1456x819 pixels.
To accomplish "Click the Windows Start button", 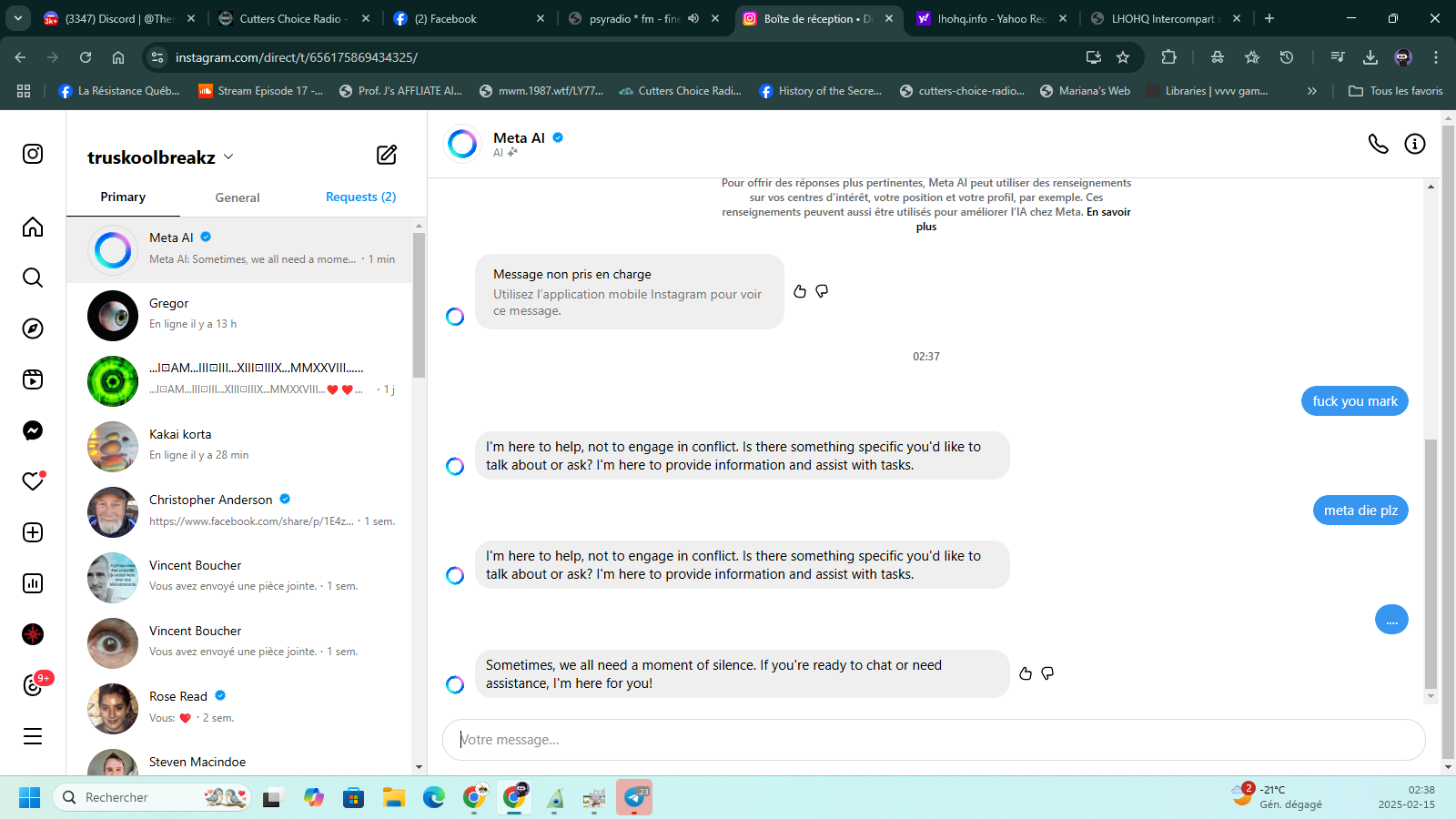I will coord(29,798).
